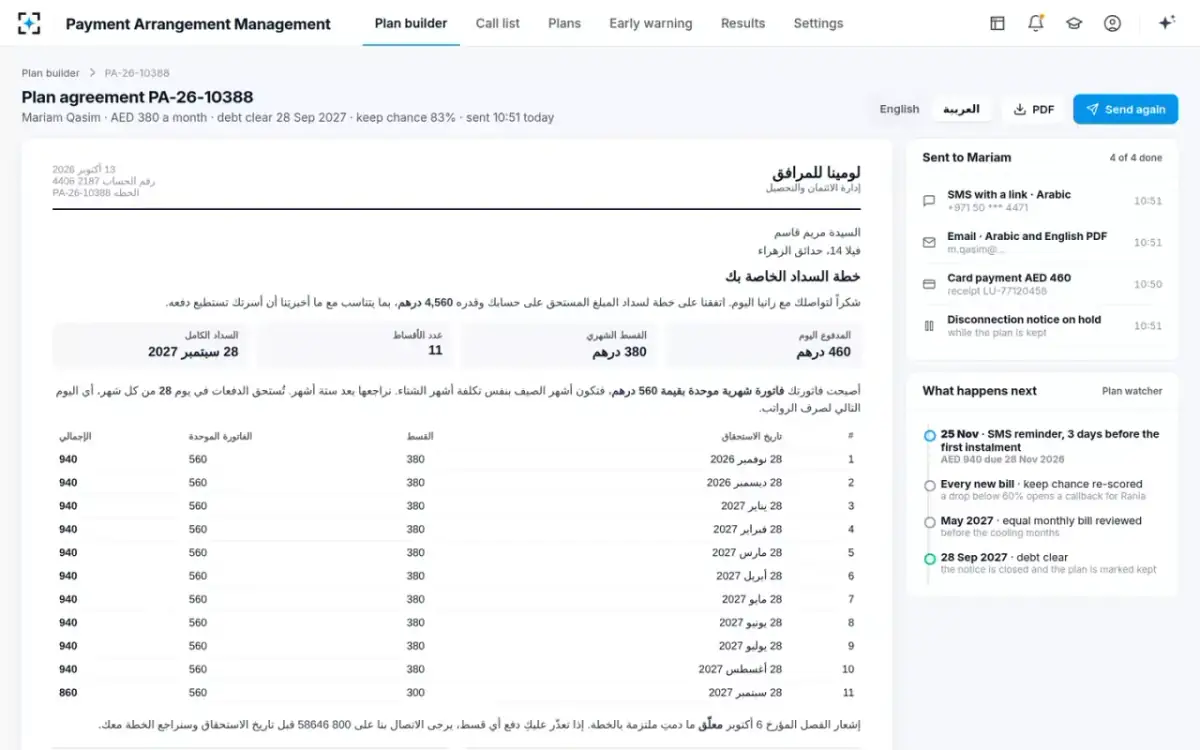
Task: Click the 'خطة السداد الخاصة بك' heading
Action: [x=792, y=276]
